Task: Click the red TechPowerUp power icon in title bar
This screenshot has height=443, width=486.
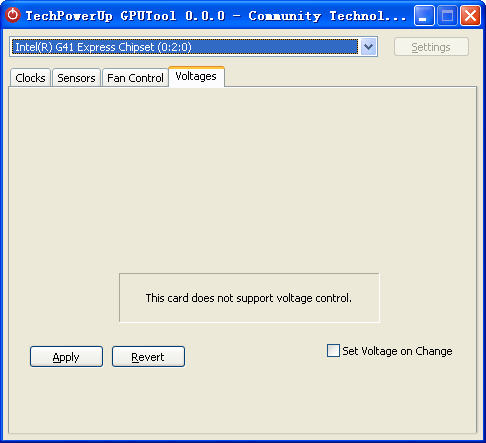Action: (x=13, y=15)
